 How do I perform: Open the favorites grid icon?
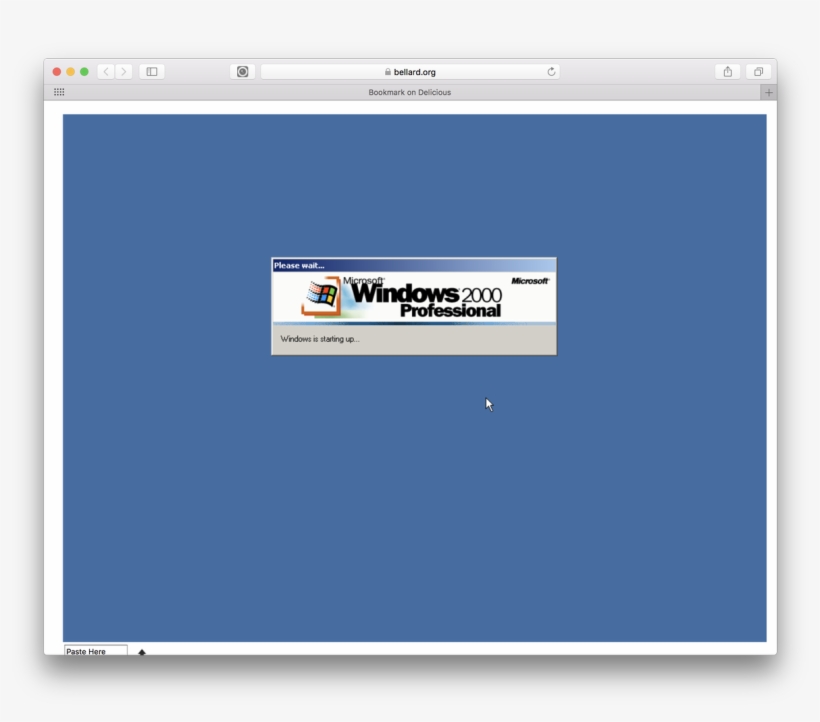click(59, 92)
